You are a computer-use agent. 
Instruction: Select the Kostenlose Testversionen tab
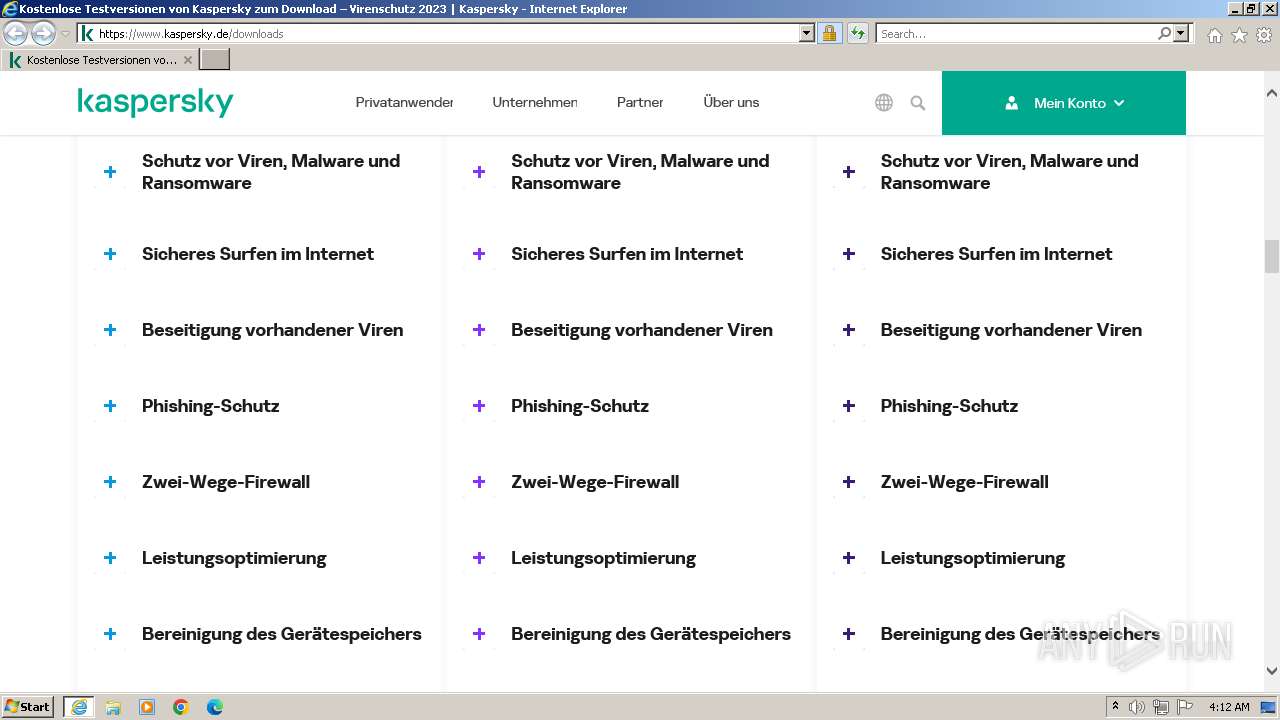[100, 60]
